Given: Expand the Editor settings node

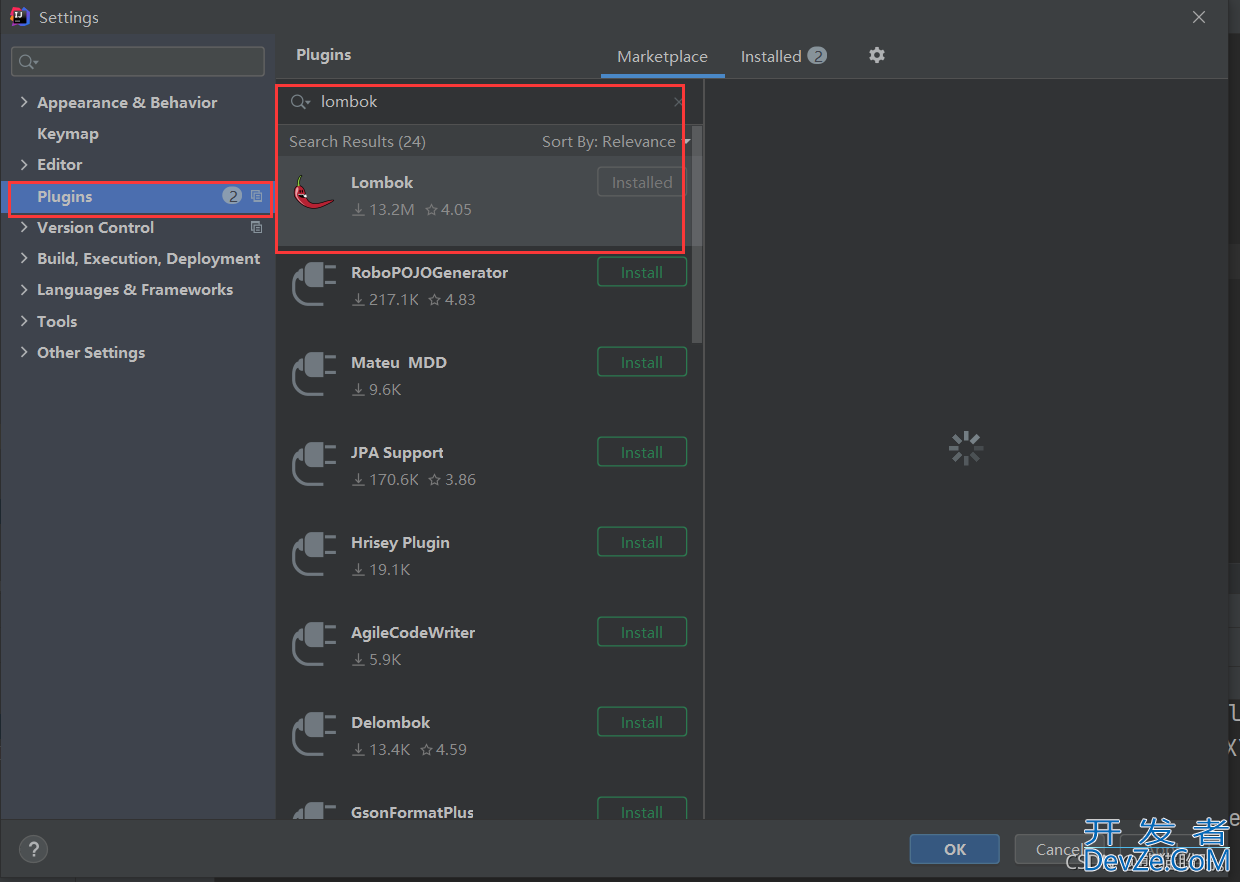Looking at the screenshot, I should (x=24, y=164).
